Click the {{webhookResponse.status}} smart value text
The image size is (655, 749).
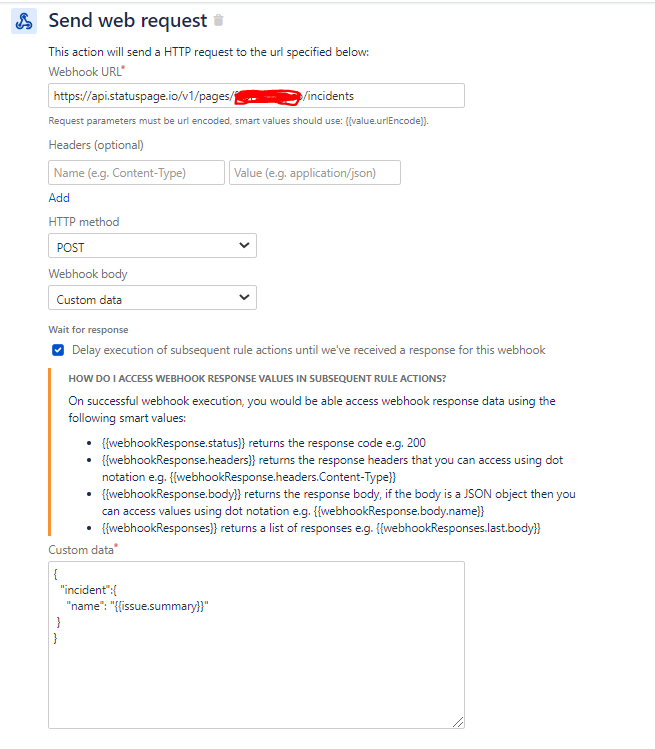tap(173, 443)
